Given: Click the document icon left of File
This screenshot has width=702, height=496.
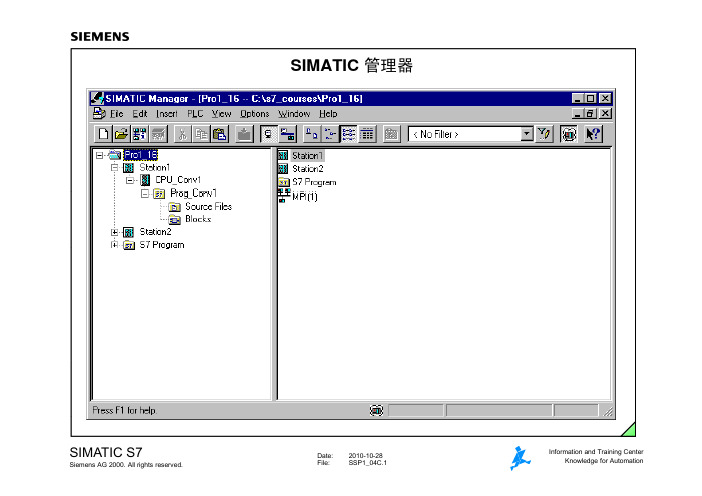Looking at the screenshot, I should [x=99, y=114].
